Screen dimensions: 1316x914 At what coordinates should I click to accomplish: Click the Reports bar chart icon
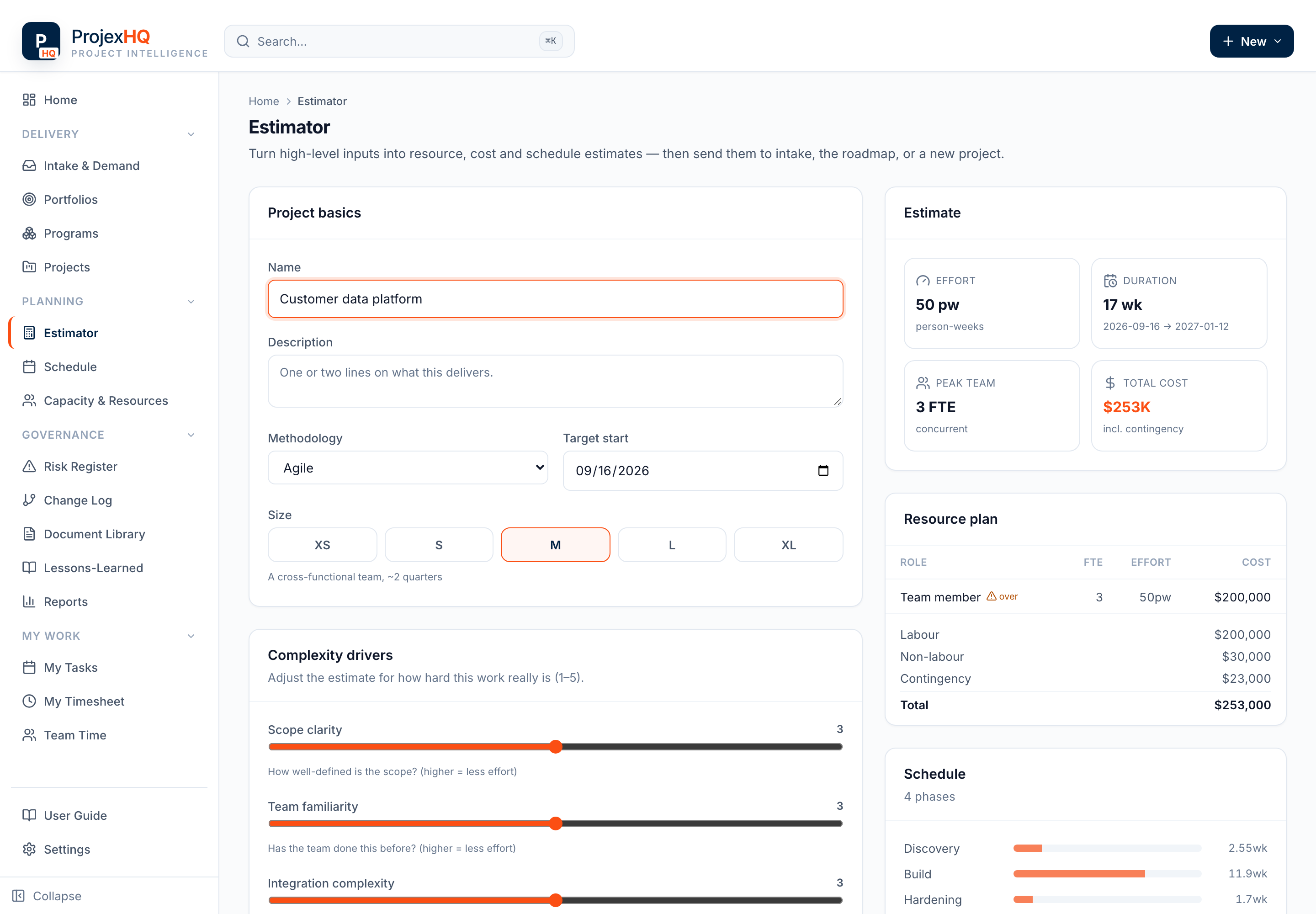click(x=29, y=601)
